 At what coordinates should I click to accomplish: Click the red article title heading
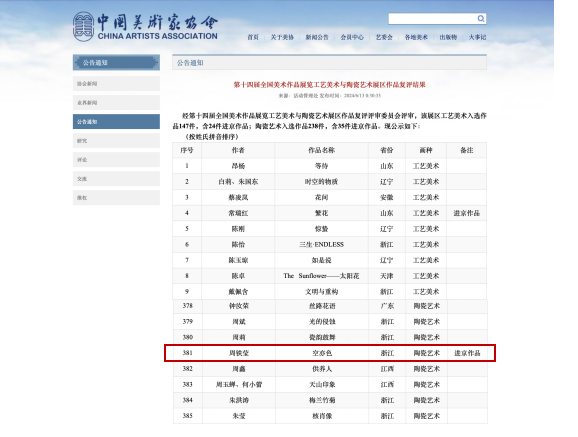(329, 84)
